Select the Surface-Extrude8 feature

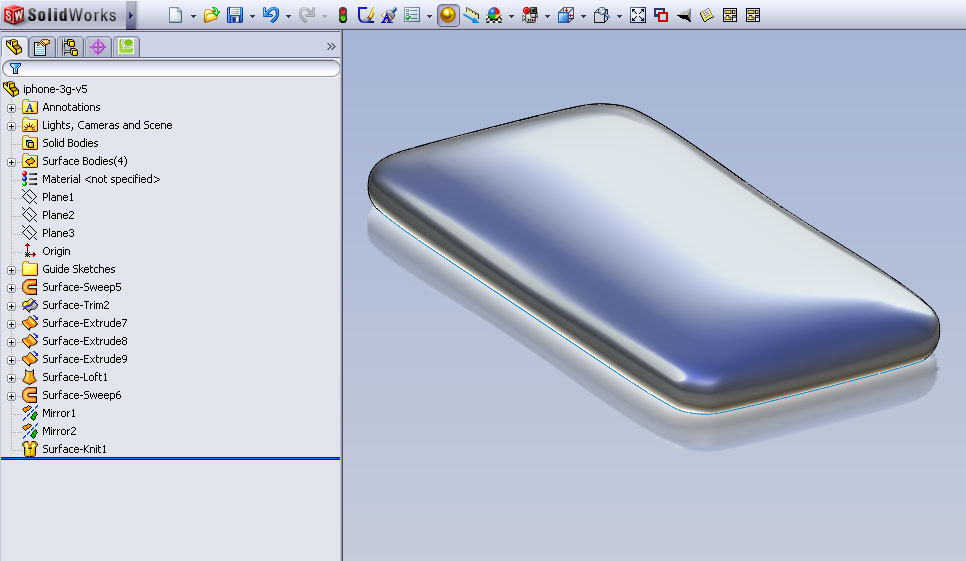click(x=84, y=341)
